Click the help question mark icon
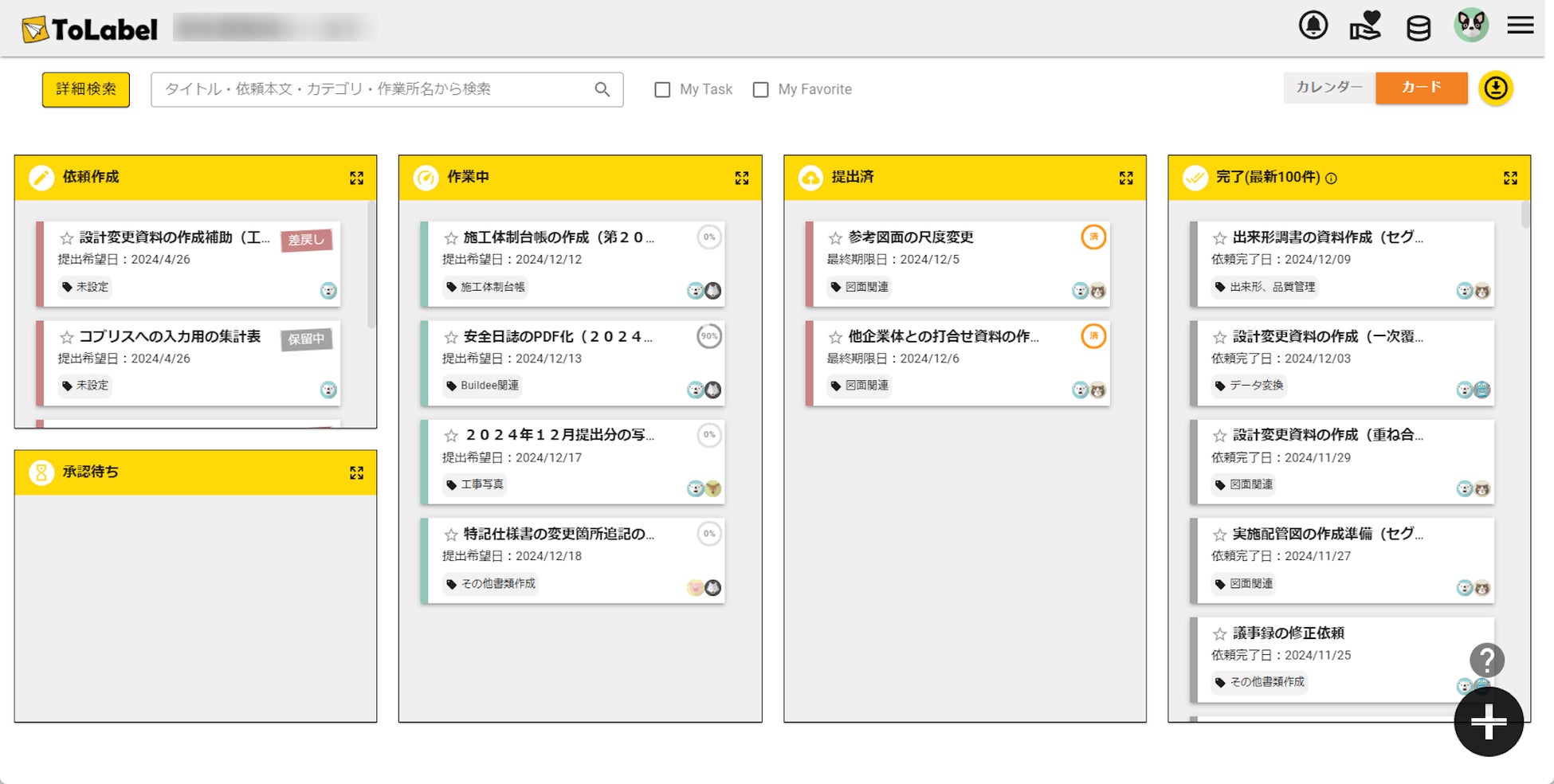 click(1487, 661)
